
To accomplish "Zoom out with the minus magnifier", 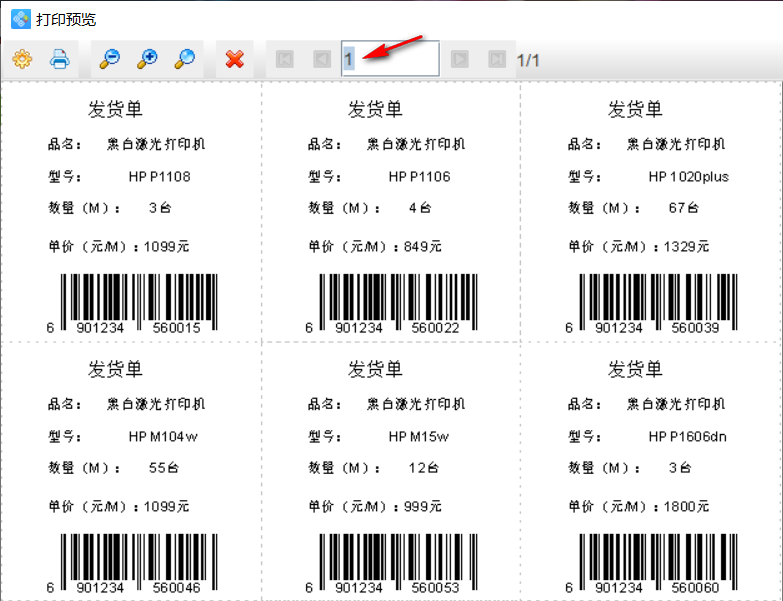I will tap(109, 59).
